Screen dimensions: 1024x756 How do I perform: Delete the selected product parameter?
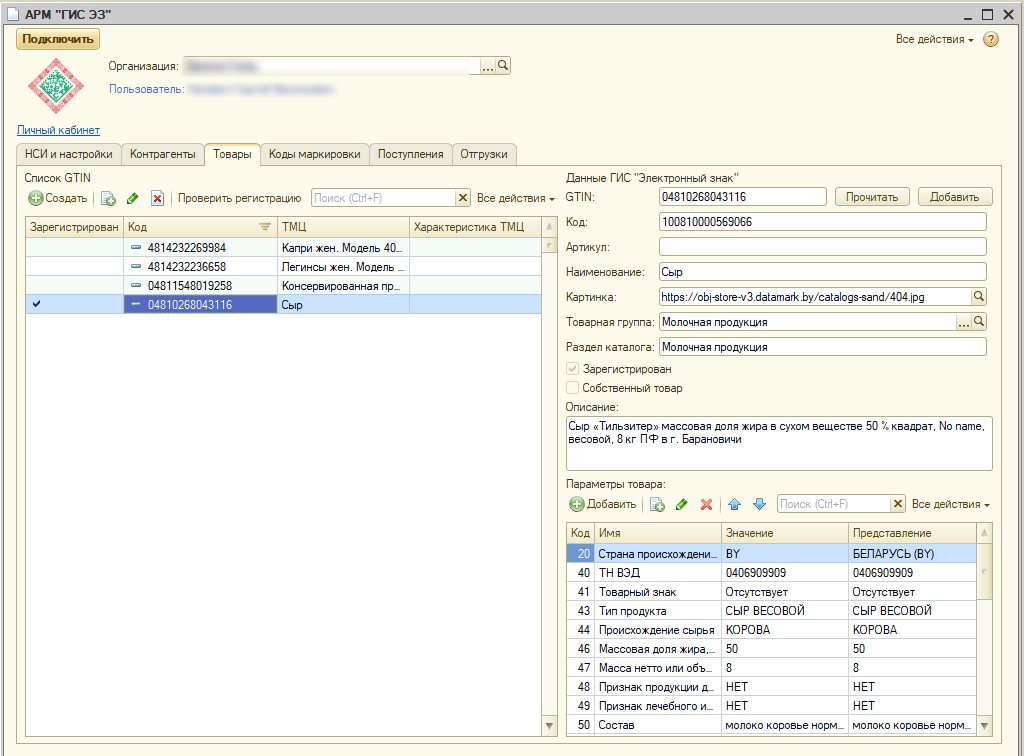tap(706, 505)
